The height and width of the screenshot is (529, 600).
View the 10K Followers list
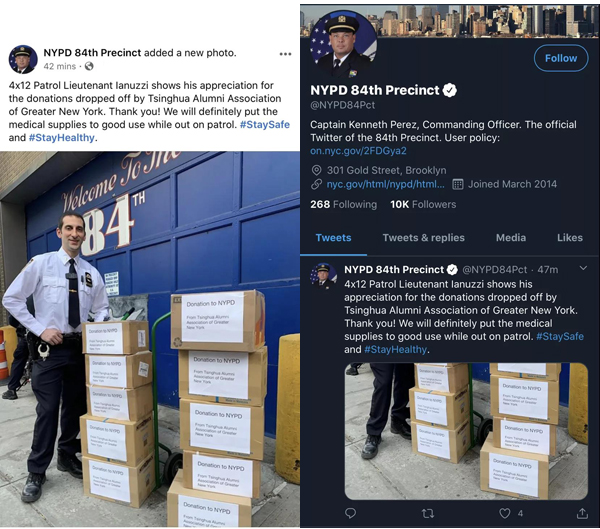(x=423, y=204)
